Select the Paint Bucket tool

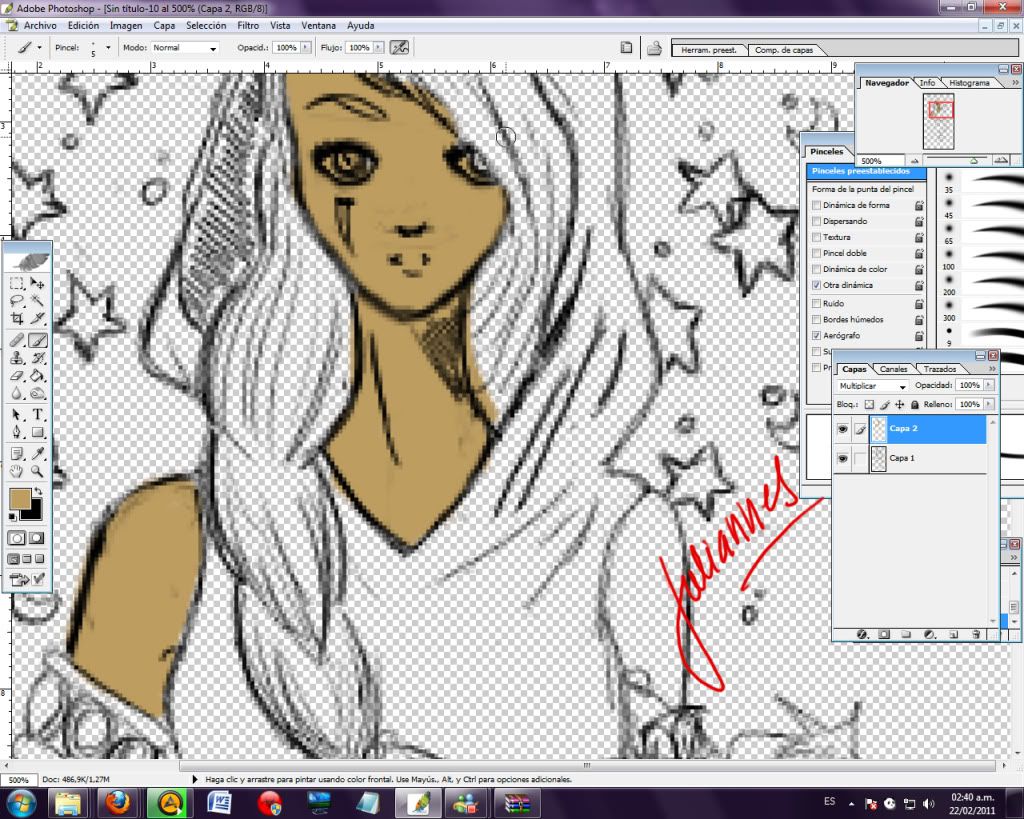(38, 376)
